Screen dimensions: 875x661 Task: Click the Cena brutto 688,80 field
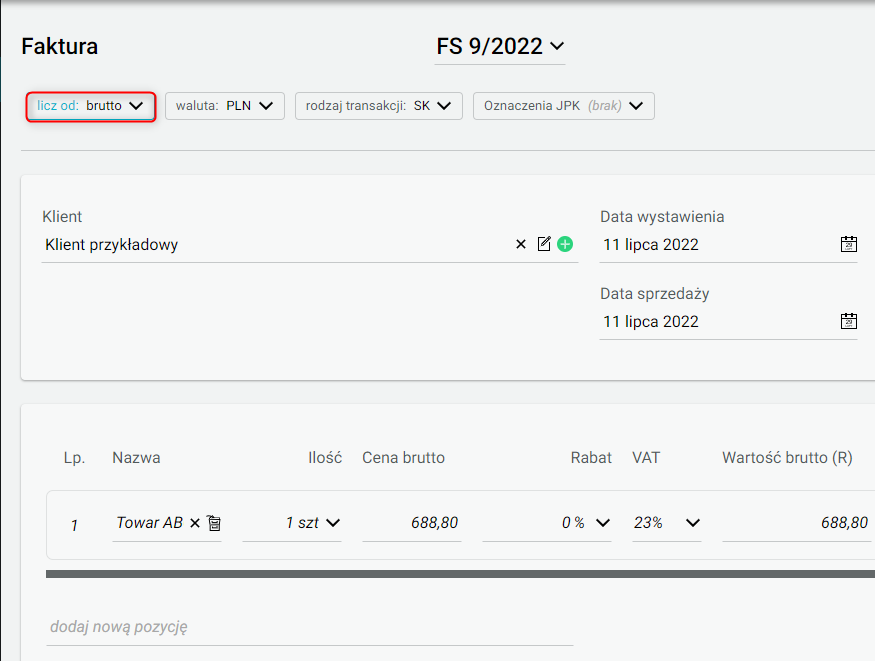[x=412, y=523]
